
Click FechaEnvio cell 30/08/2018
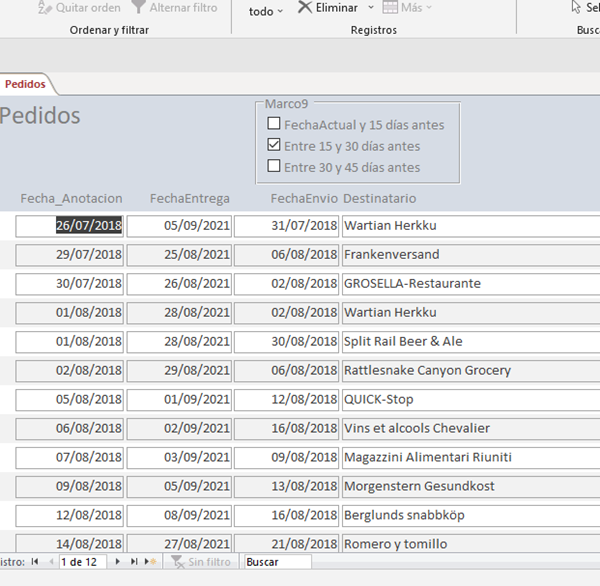(x=286, y=342)
